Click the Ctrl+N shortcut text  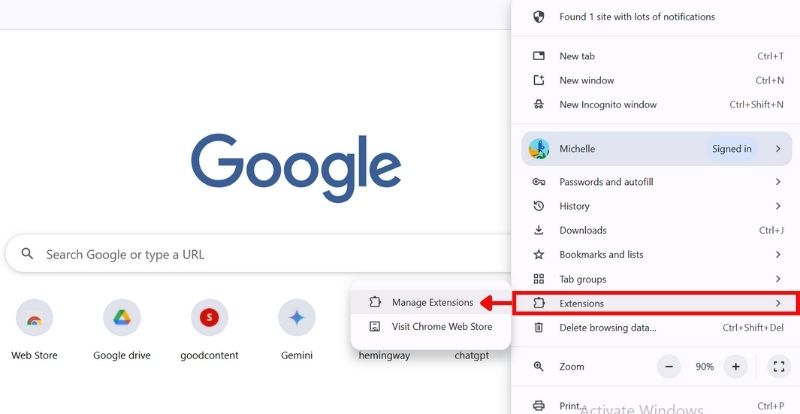pos(770,81)
